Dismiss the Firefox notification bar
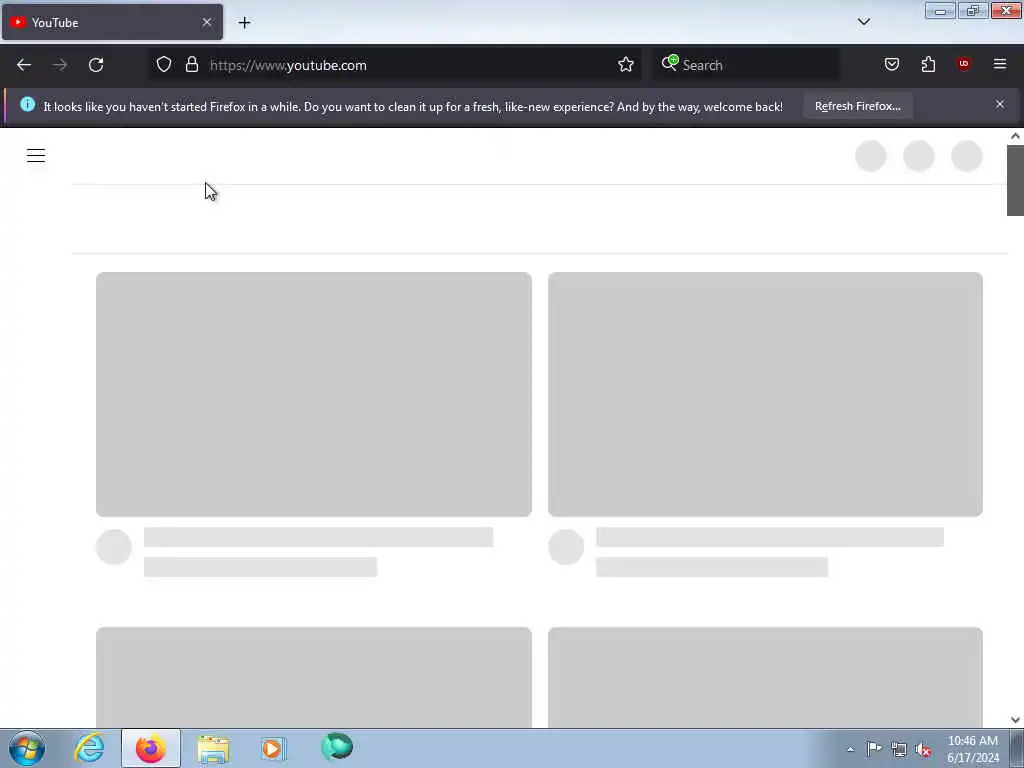1024x768 pixels. point(1000,104)
